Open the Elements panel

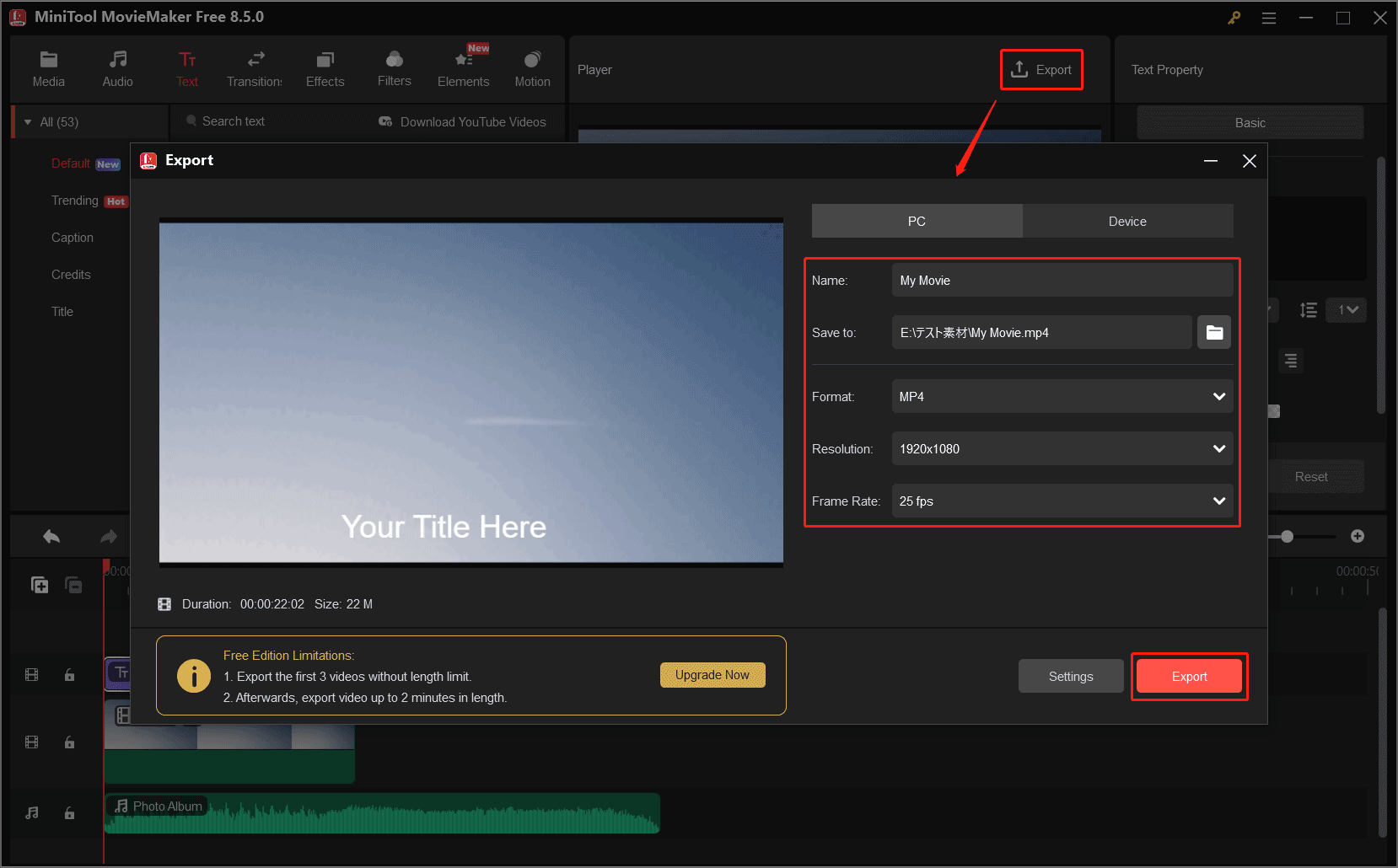(x=463, y=67)
